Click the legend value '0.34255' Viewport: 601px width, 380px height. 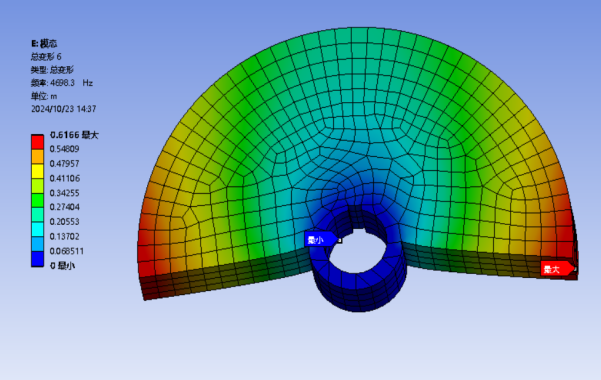64,193
